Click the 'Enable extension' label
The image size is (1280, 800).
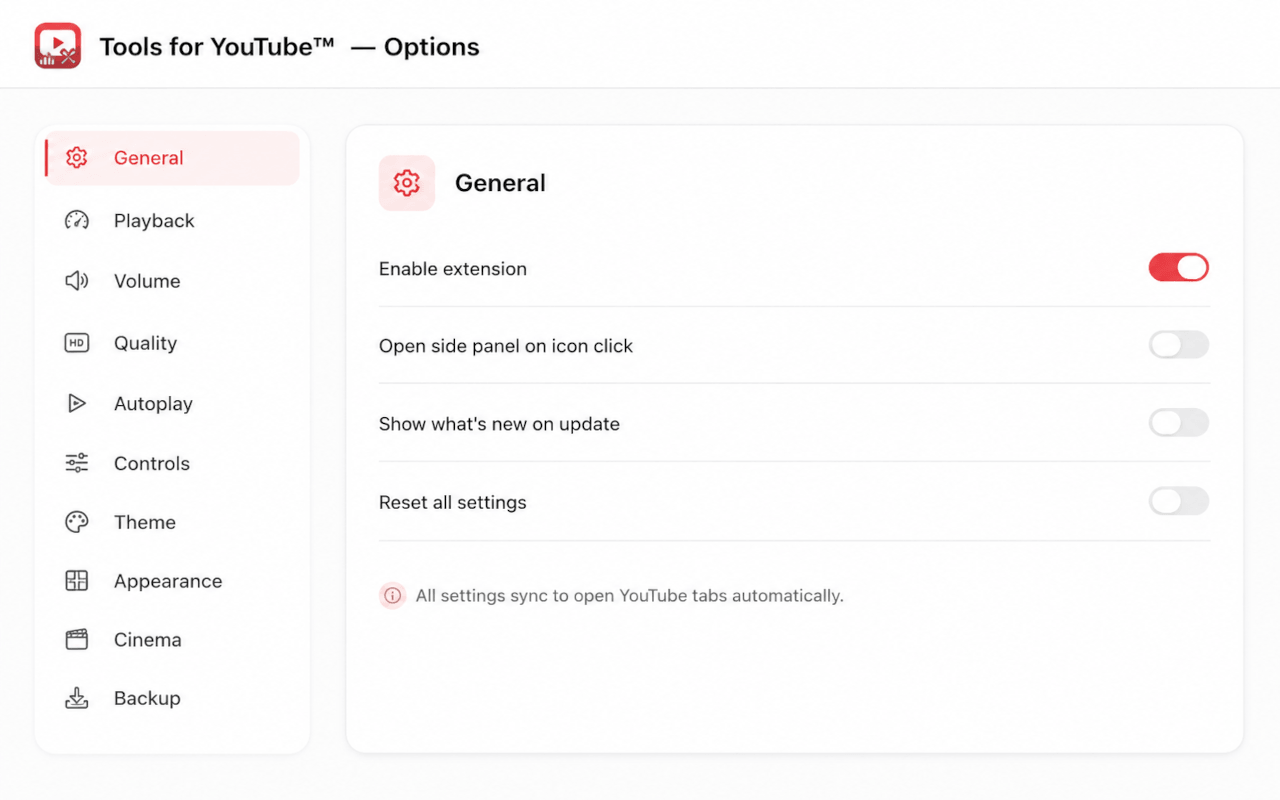coord(453,269)
